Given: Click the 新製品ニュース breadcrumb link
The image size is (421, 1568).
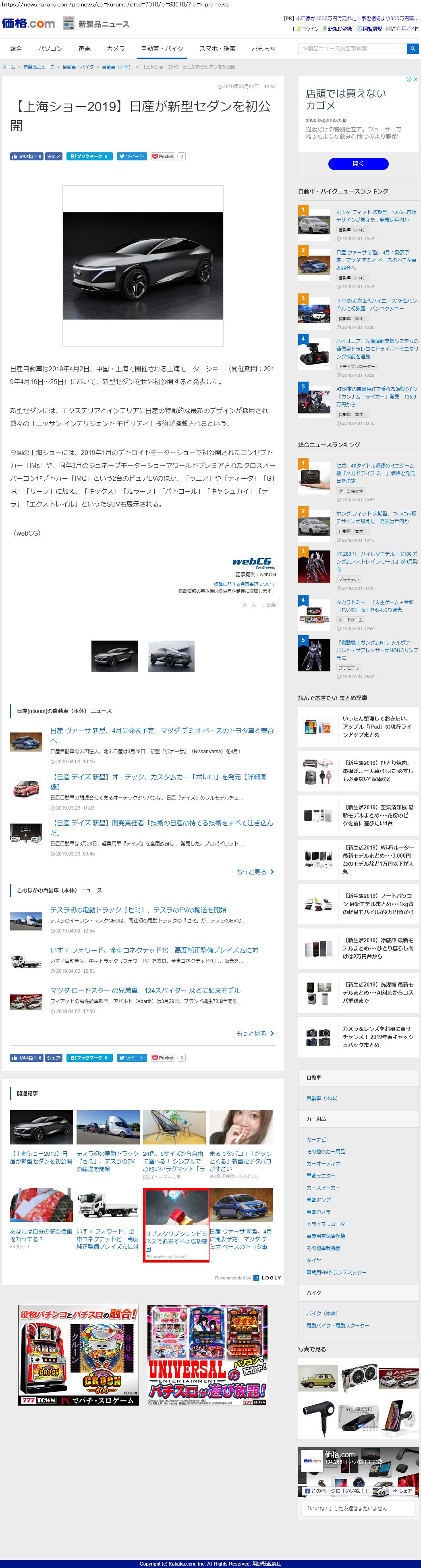Looking at the screenshot, I should [x=39, y=67].
